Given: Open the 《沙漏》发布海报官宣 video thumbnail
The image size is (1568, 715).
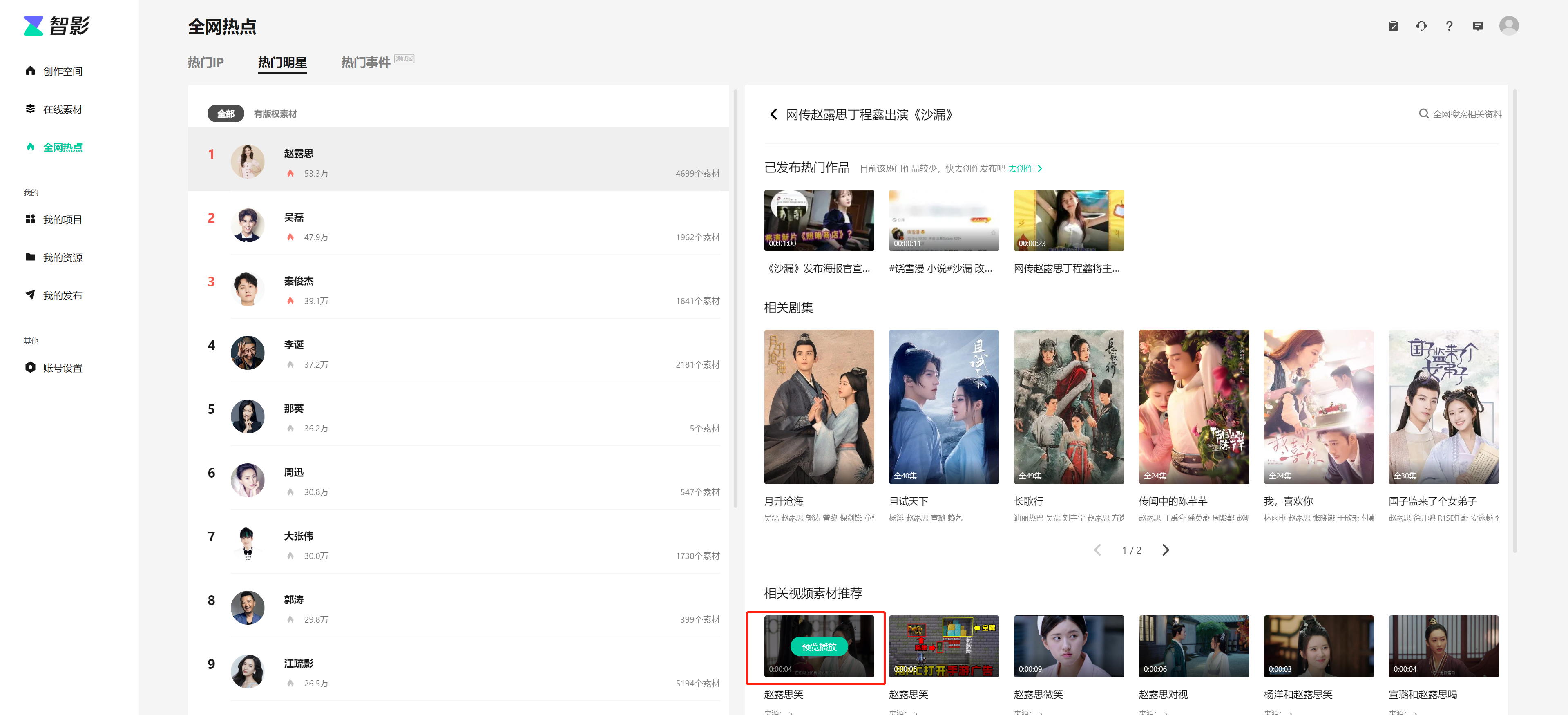Looking at the screenshot, I should click(x=819, y=220).
